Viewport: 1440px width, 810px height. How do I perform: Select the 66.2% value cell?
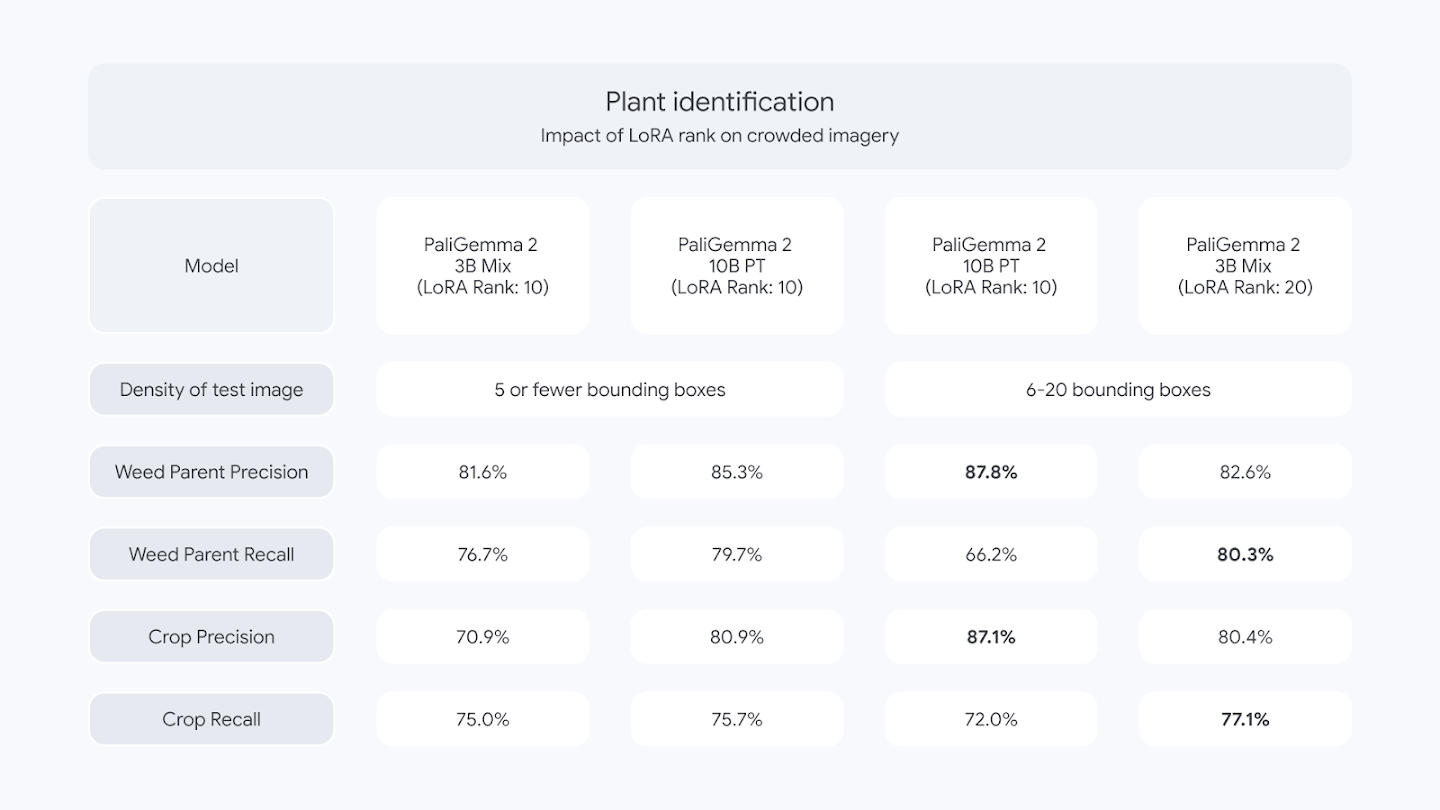point(991,554)
